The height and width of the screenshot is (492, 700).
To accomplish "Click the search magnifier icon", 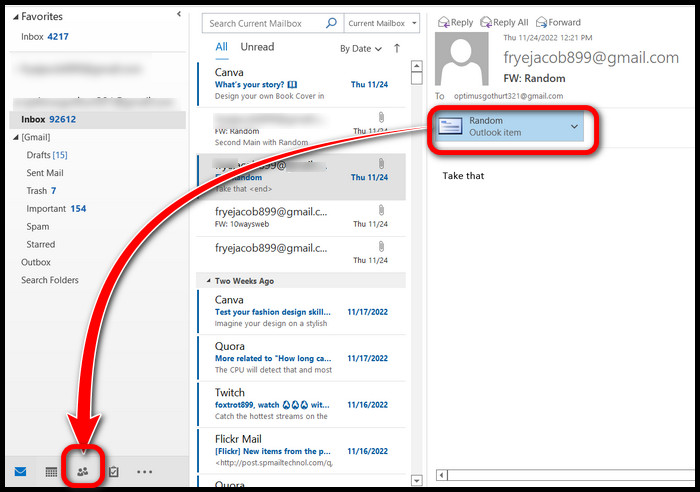I will coord(331,23).
